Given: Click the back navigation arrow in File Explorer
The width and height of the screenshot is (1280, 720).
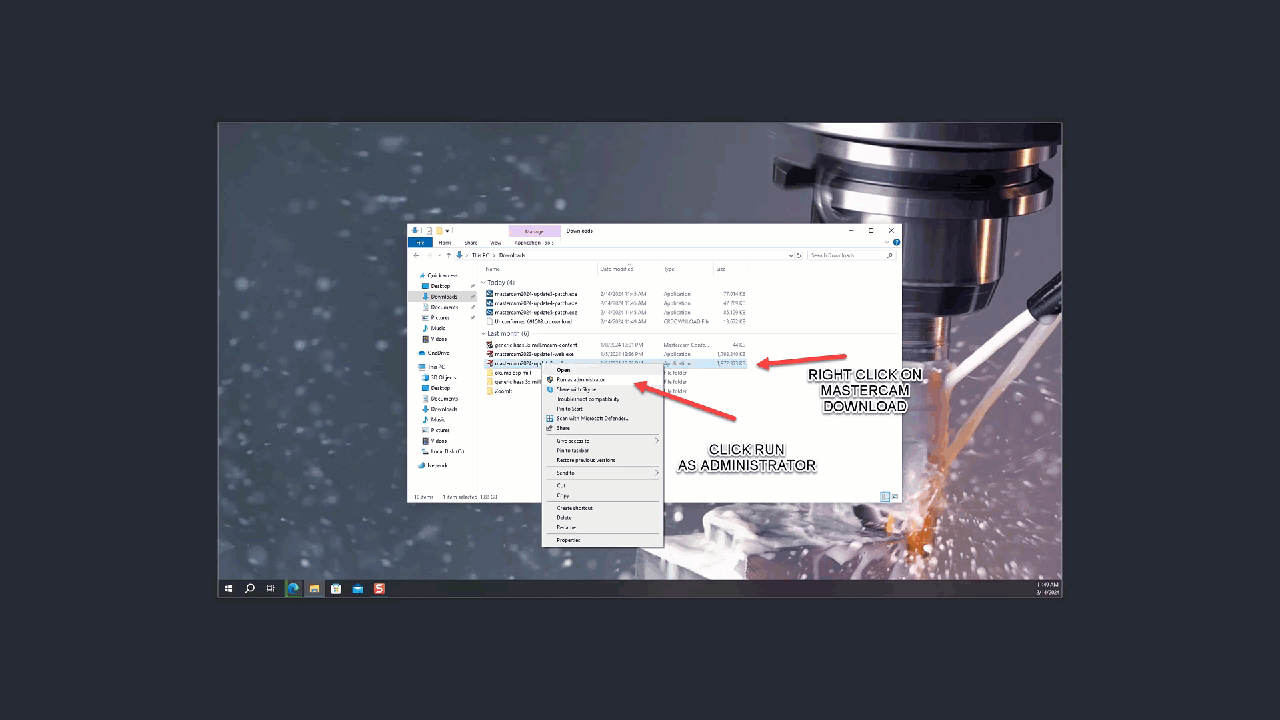Looking at the screenshot, I should [416, 255].
